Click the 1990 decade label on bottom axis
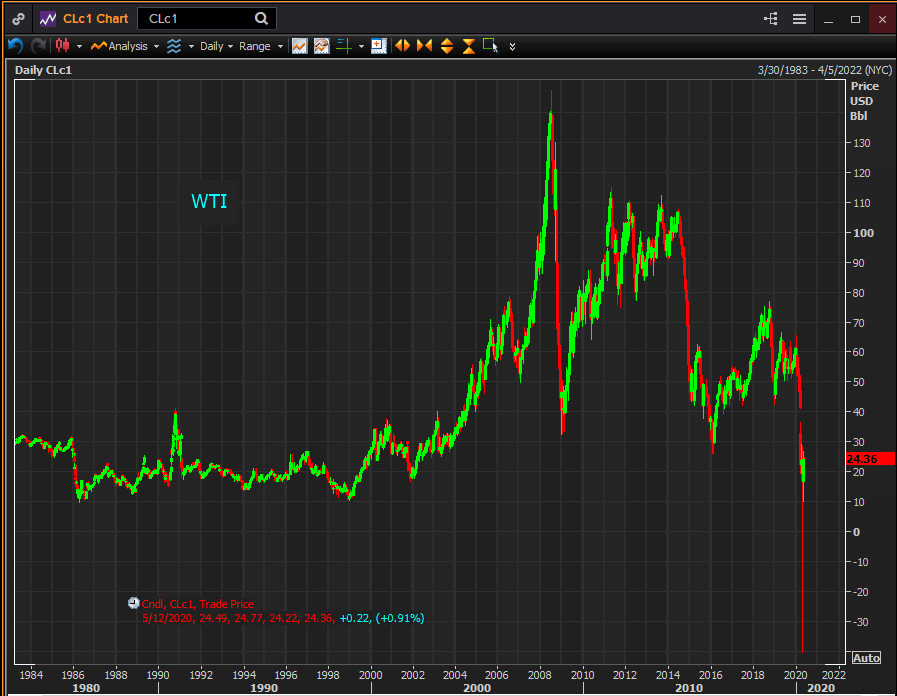 click(x=264, y=688)
